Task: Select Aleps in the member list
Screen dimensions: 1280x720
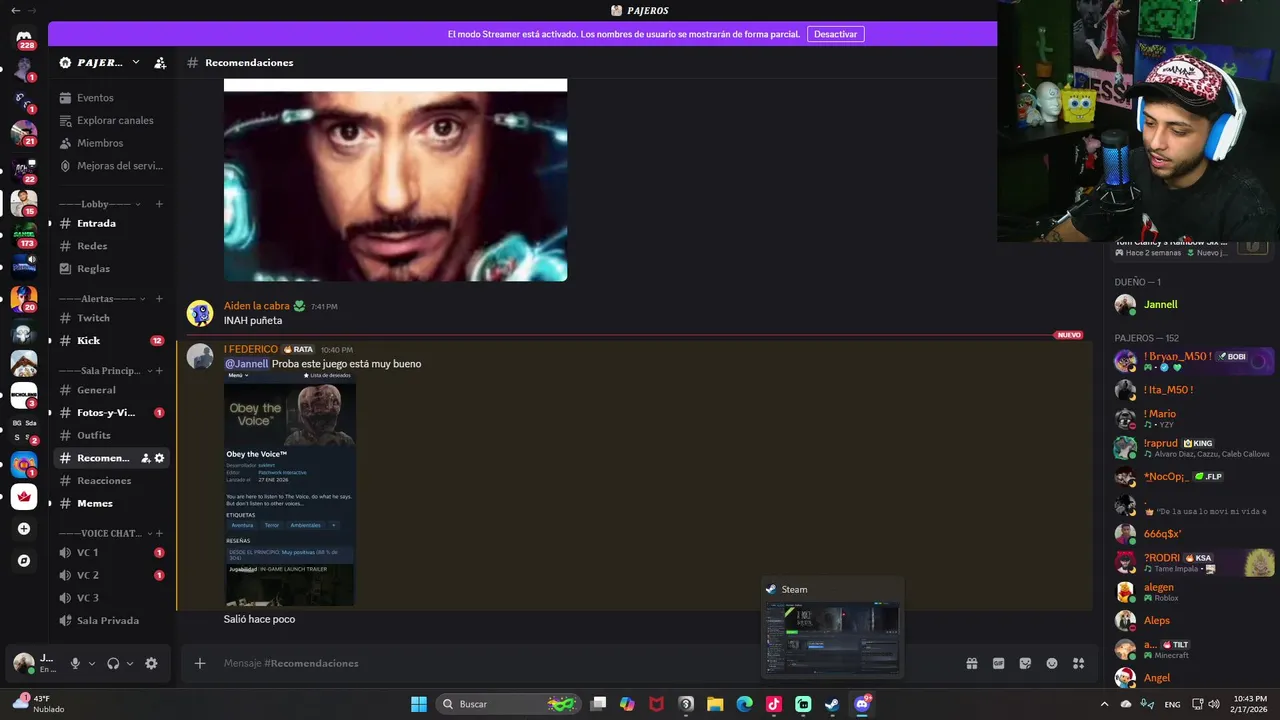Action: pos(1190,620)
